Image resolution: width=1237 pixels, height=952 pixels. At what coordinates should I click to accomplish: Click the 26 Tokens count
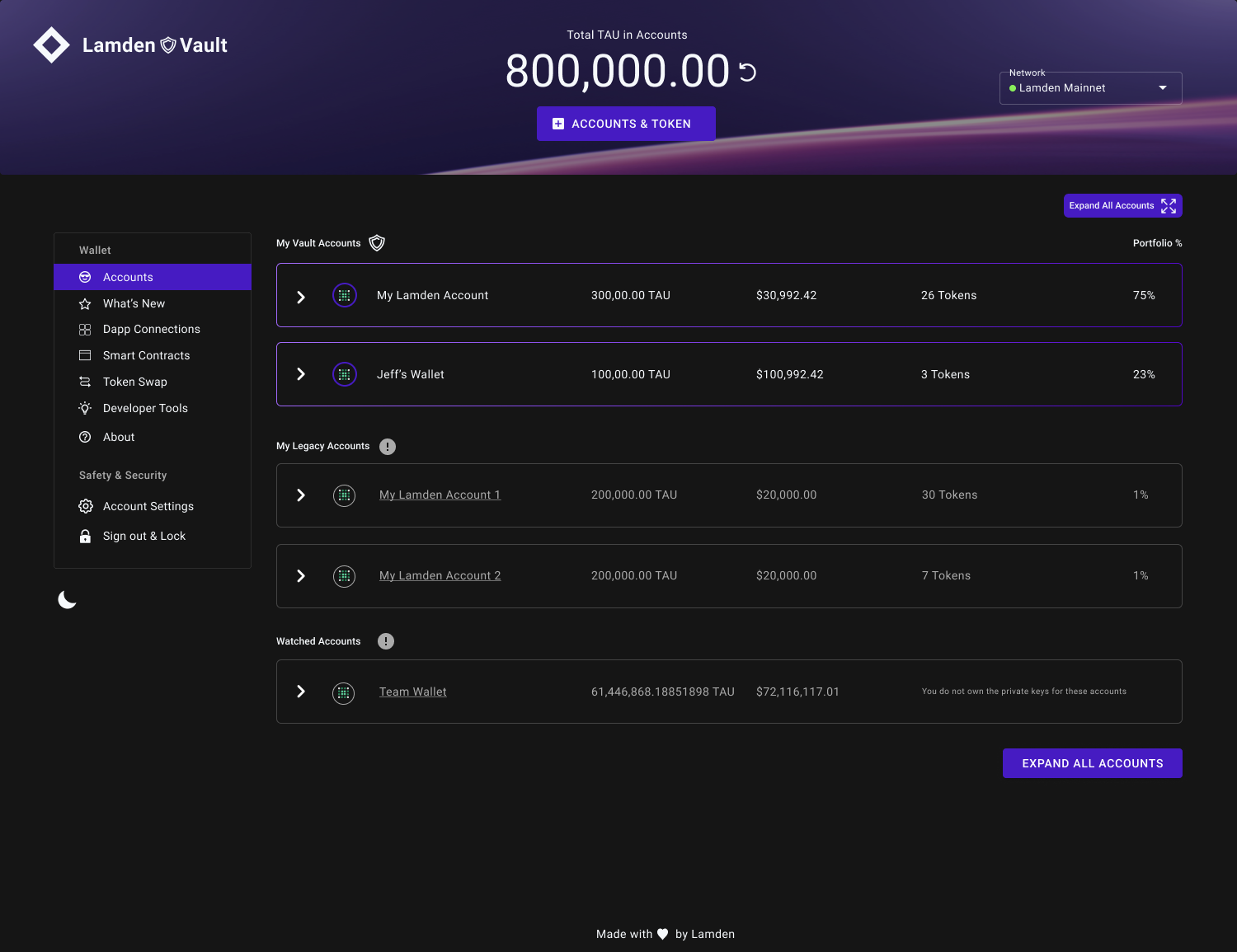coord(948,295)
